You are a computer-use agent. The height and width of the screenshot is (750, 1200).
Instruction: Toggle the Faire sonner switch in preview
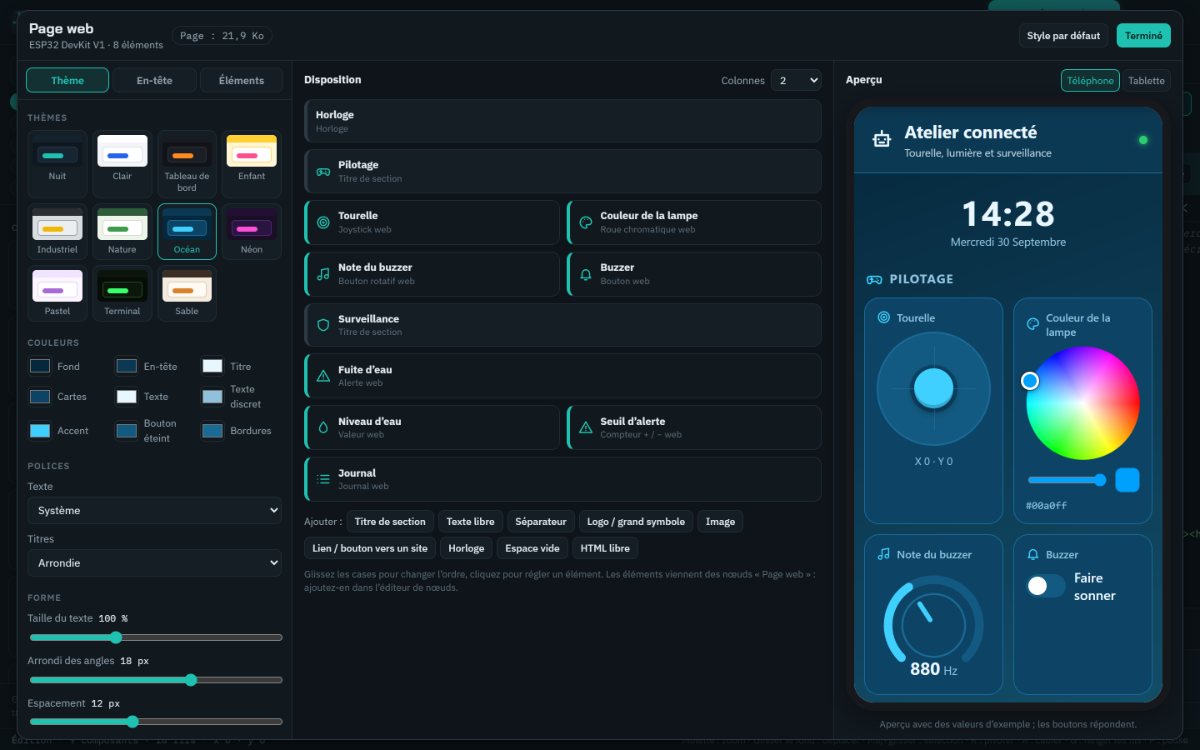1046,586
